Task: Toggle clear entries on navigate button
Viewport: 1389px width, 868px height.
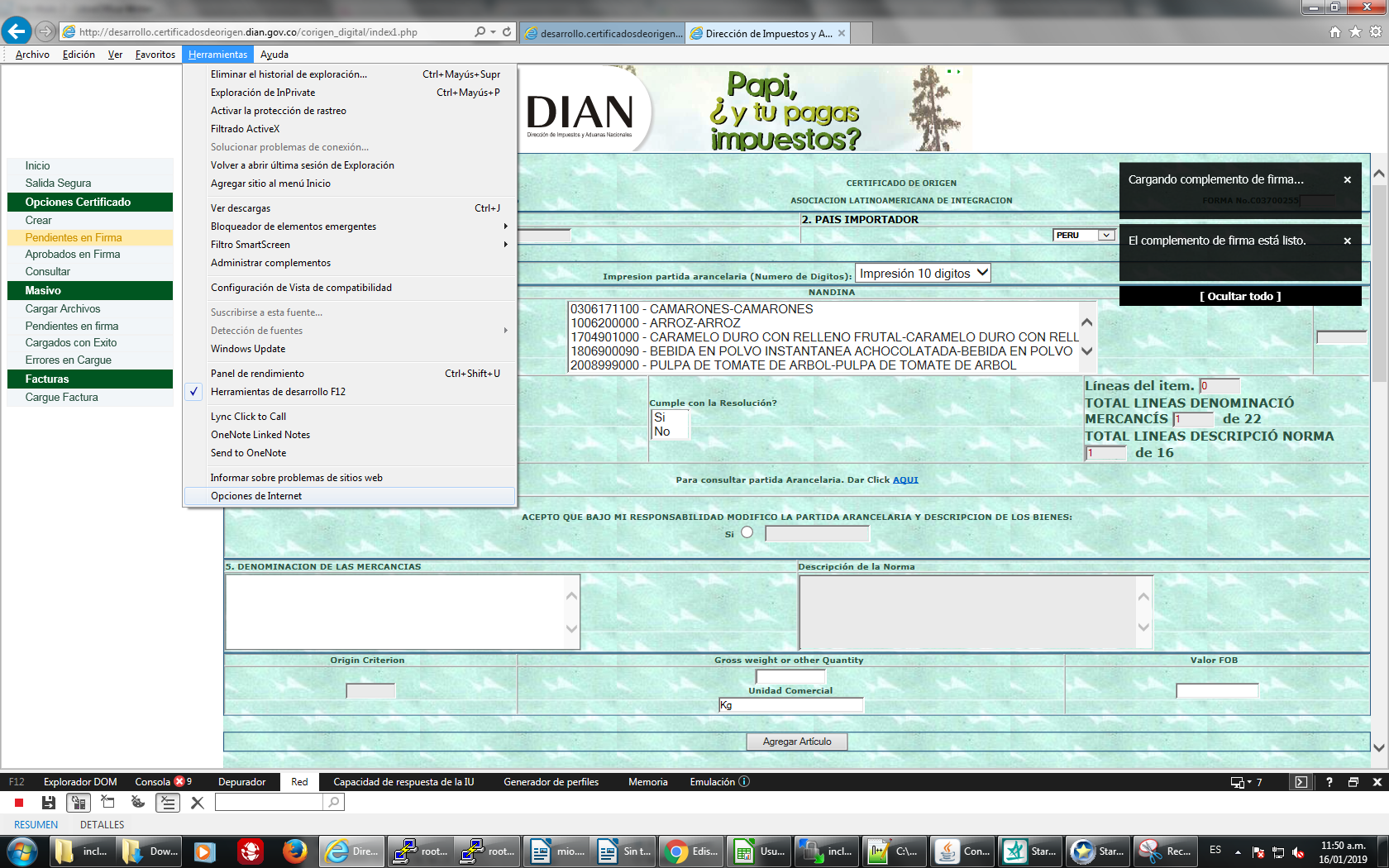Action: (x=168, y=802)
